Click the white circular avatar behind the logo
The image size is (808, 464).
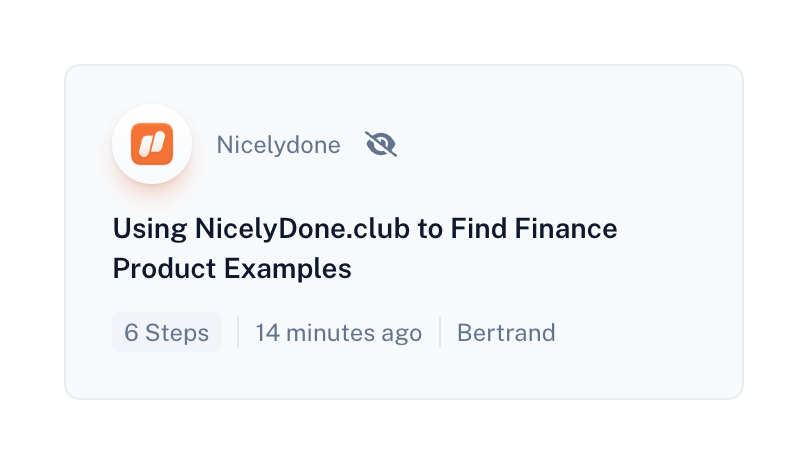pyautogui.click(x=126, y=126)
